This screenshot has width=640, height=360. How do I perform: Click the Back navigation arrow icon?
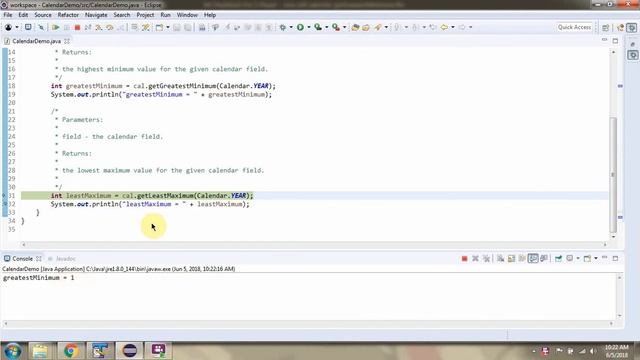(444, 27)
